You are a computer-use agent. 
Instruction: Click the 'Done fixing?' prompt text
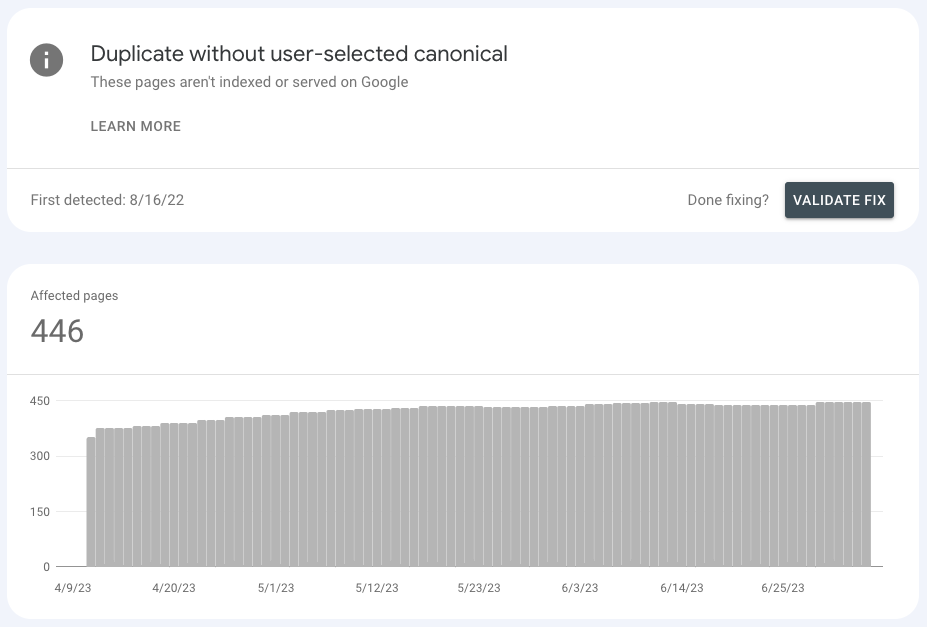[728, 200]
